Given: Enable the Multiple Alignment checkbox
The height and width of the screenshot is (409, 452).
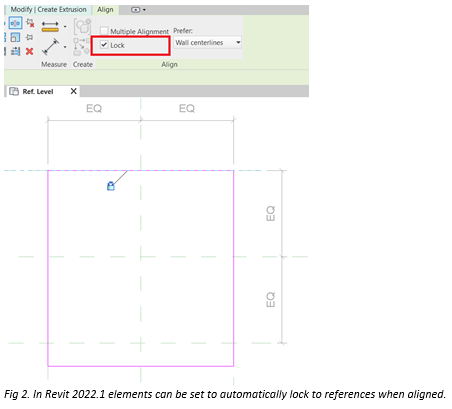Looking at the screenshot, I should [x=104, y=31].
